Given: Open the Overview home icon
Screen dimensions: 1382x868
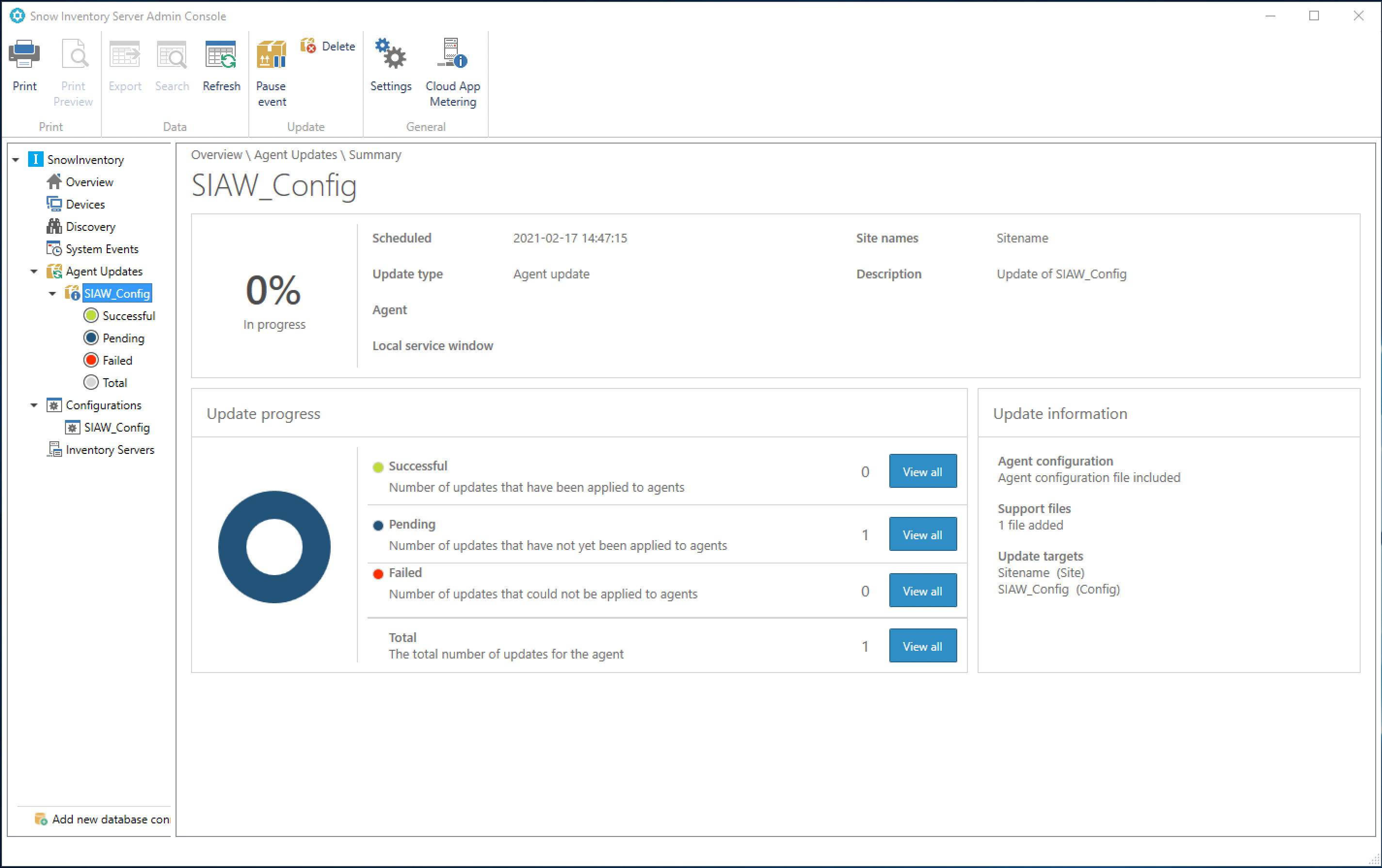Looking at the screenshot, I should (54, 182).
